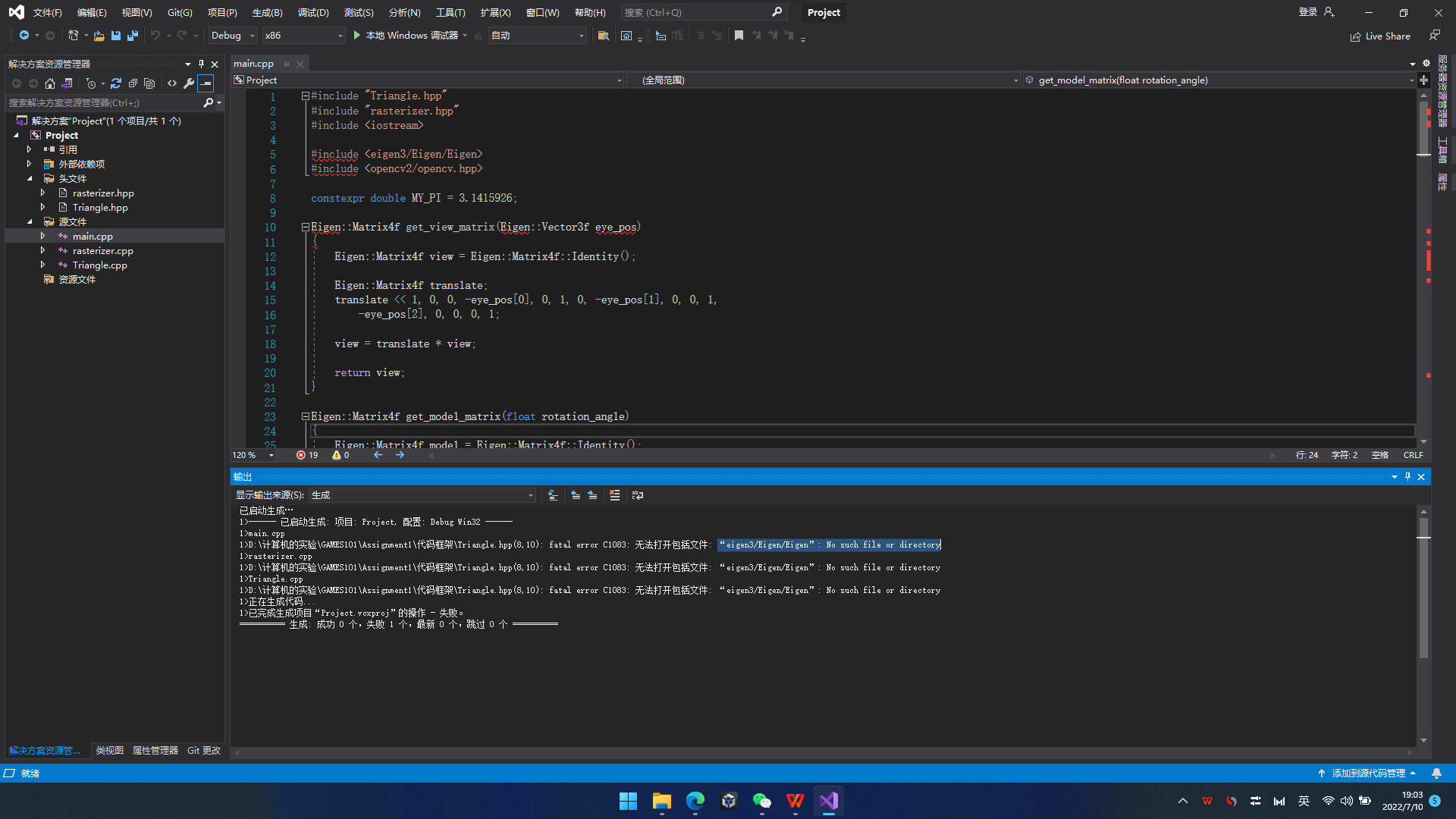Expand the 外部依赖项 tree node
This screenshot has width=1456, height=819.
30,164
